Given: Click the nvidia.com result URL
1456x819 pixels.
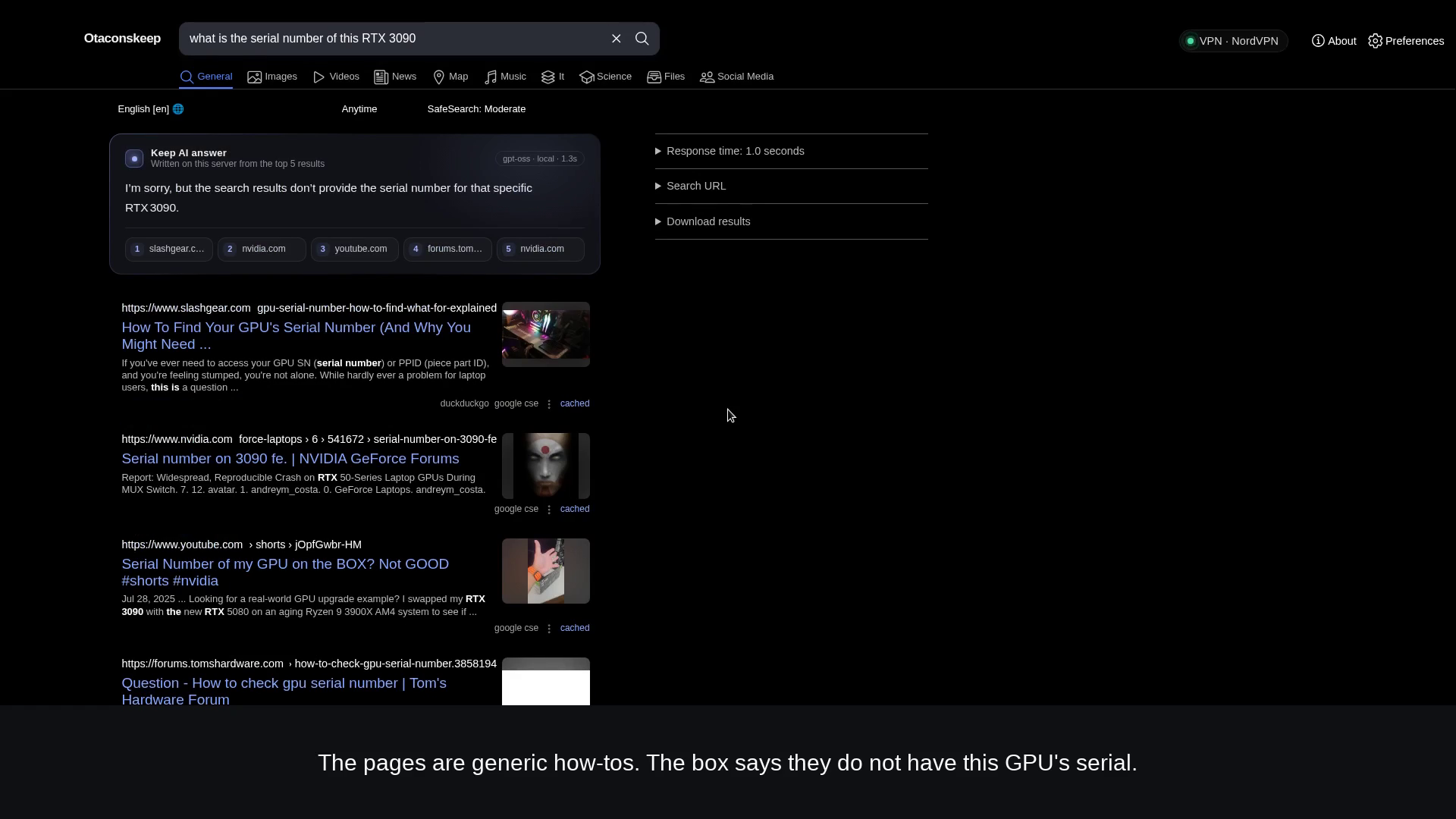Looking at the screenshot, I should pyautogui.click(x=309, y=439).
